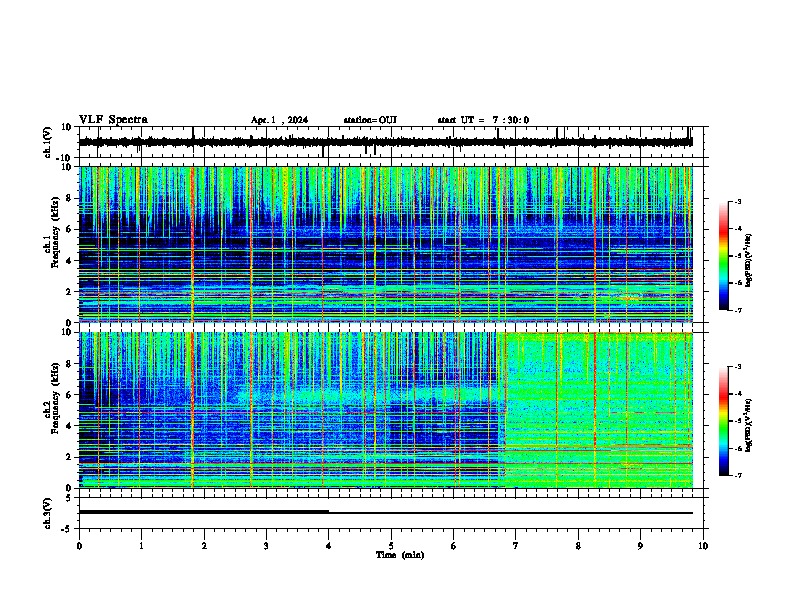Select the date text "Apr. 1, 2024"
Image resolution: width=792 pixels, height=612 pixels.
[279, 120]
